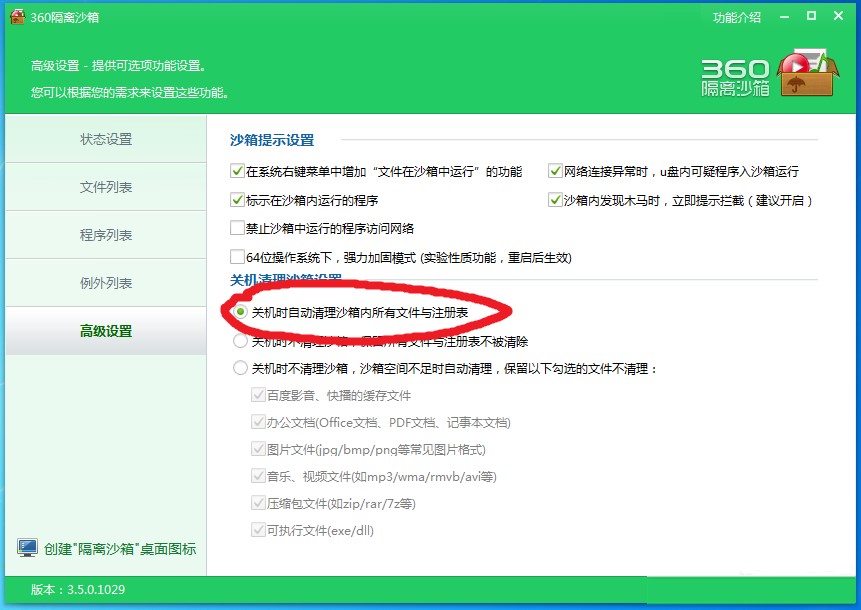Toggle 网络连接异常时，u盘内可疑程序入沙箱运行
This screenshot has height=610, width=861.
pos(555,171)
